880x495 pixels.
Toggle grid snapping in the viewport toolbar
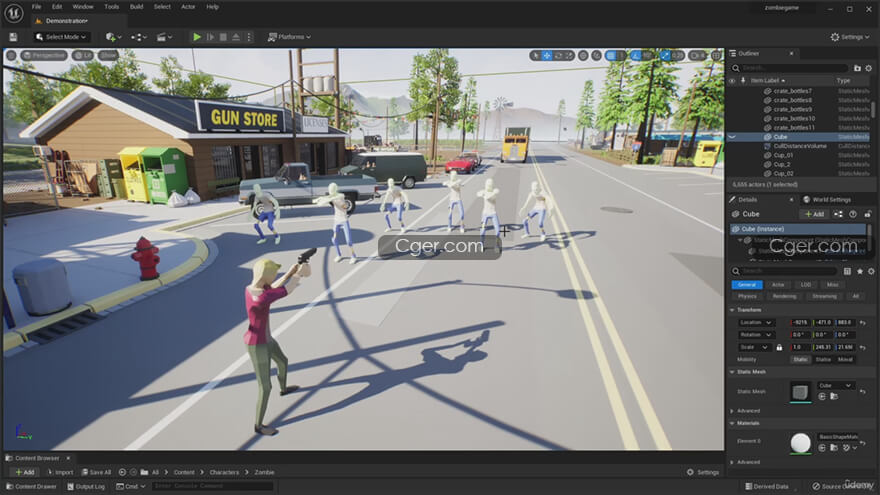tap(612, 56)
